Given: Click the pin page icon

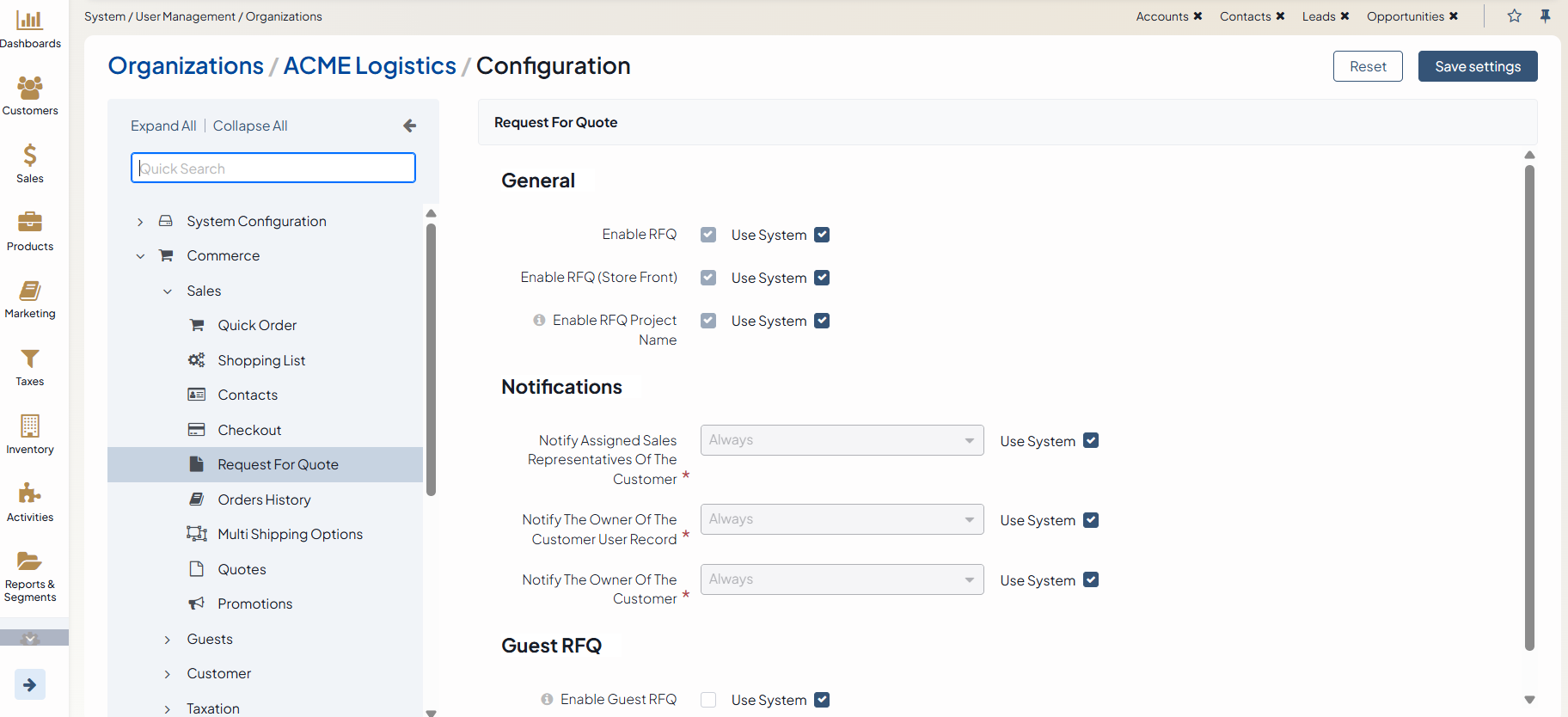Looking at the screenshot, I should pyautogui.click(x=1545, y=16).
